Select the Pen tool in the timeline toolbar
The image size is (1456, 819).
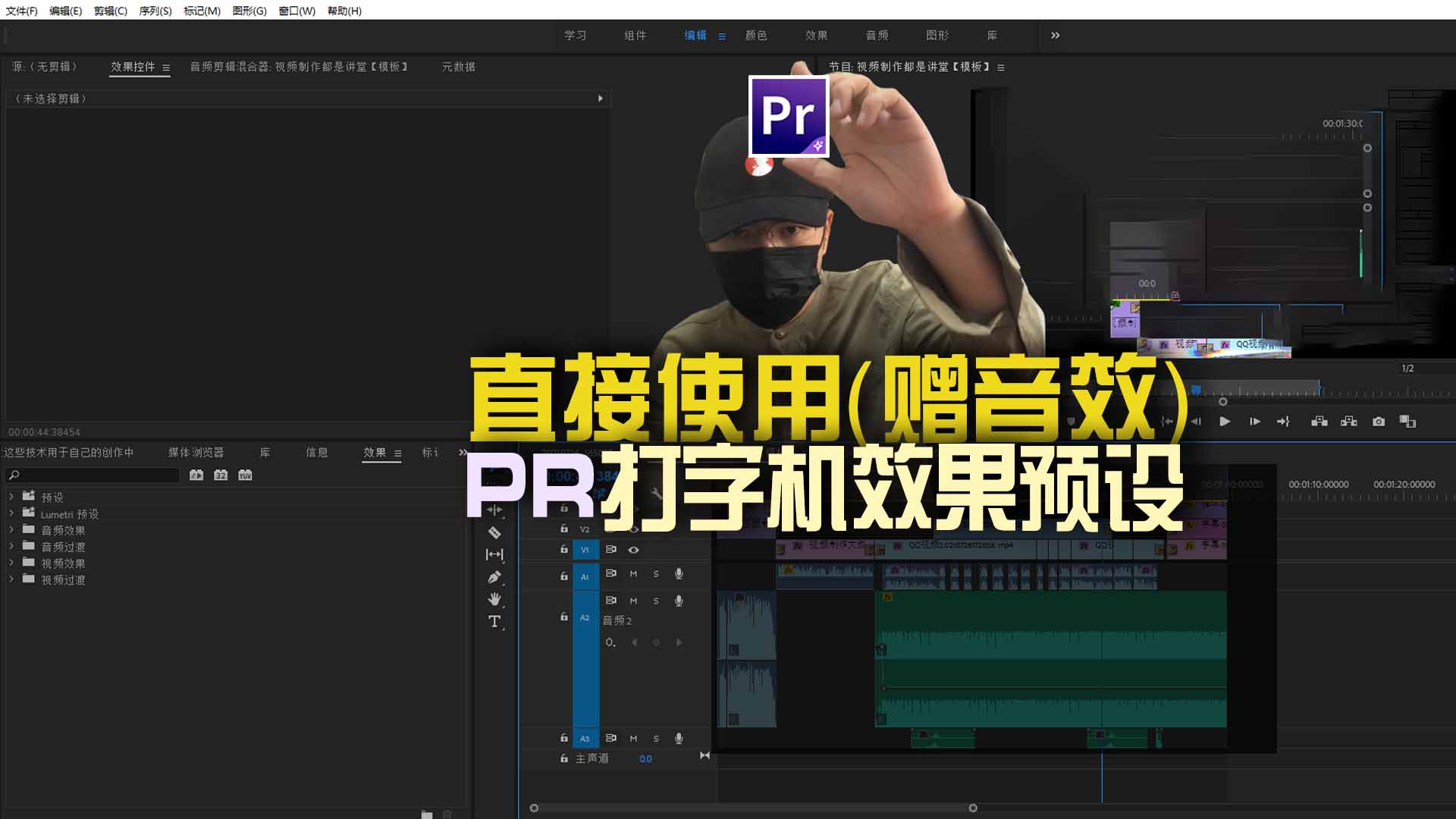[x=494, y=576]
